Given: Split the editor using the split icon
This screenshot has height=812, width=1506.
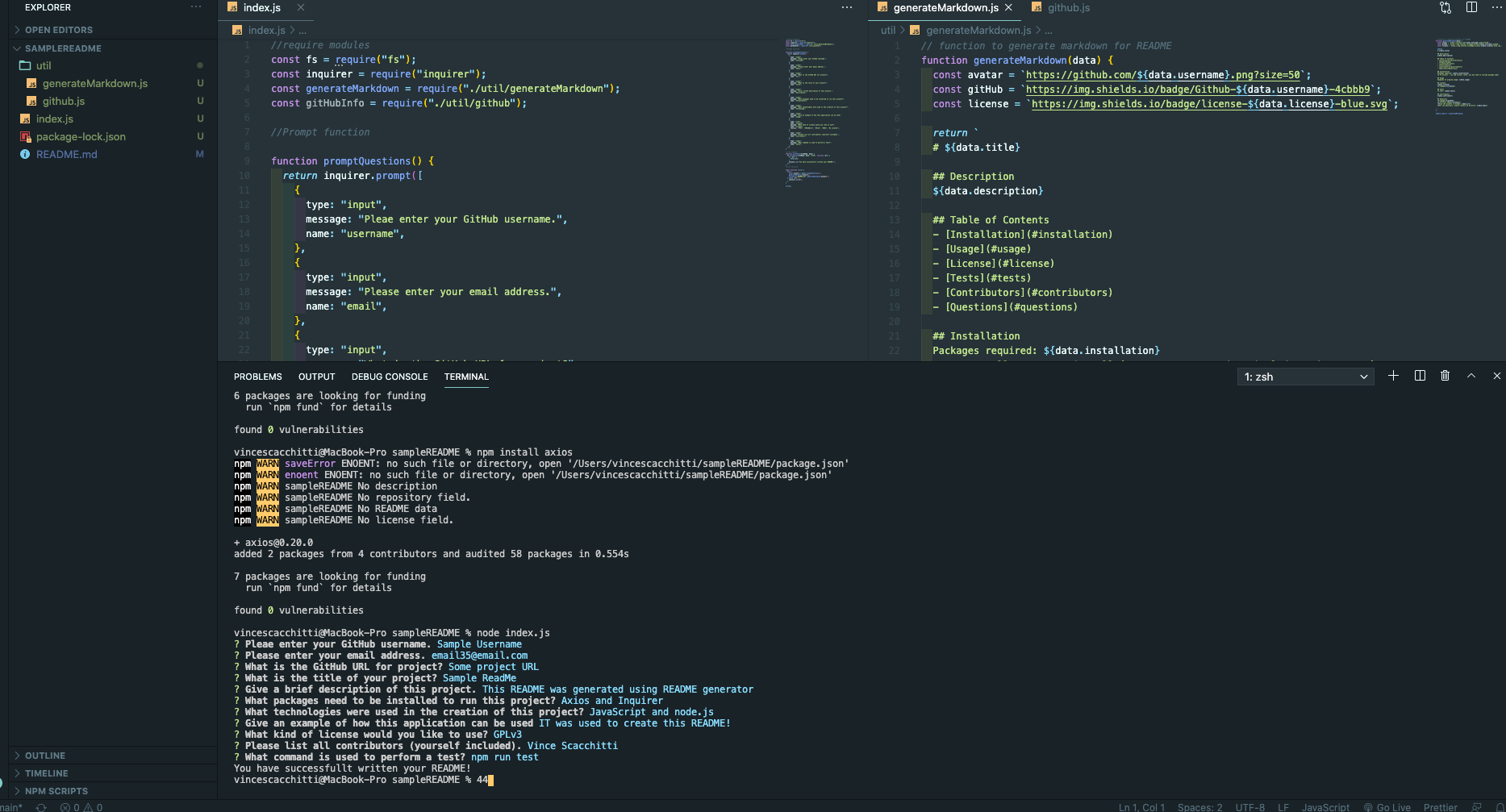Looking at the screenshot, I should [x=1471, y=7].
